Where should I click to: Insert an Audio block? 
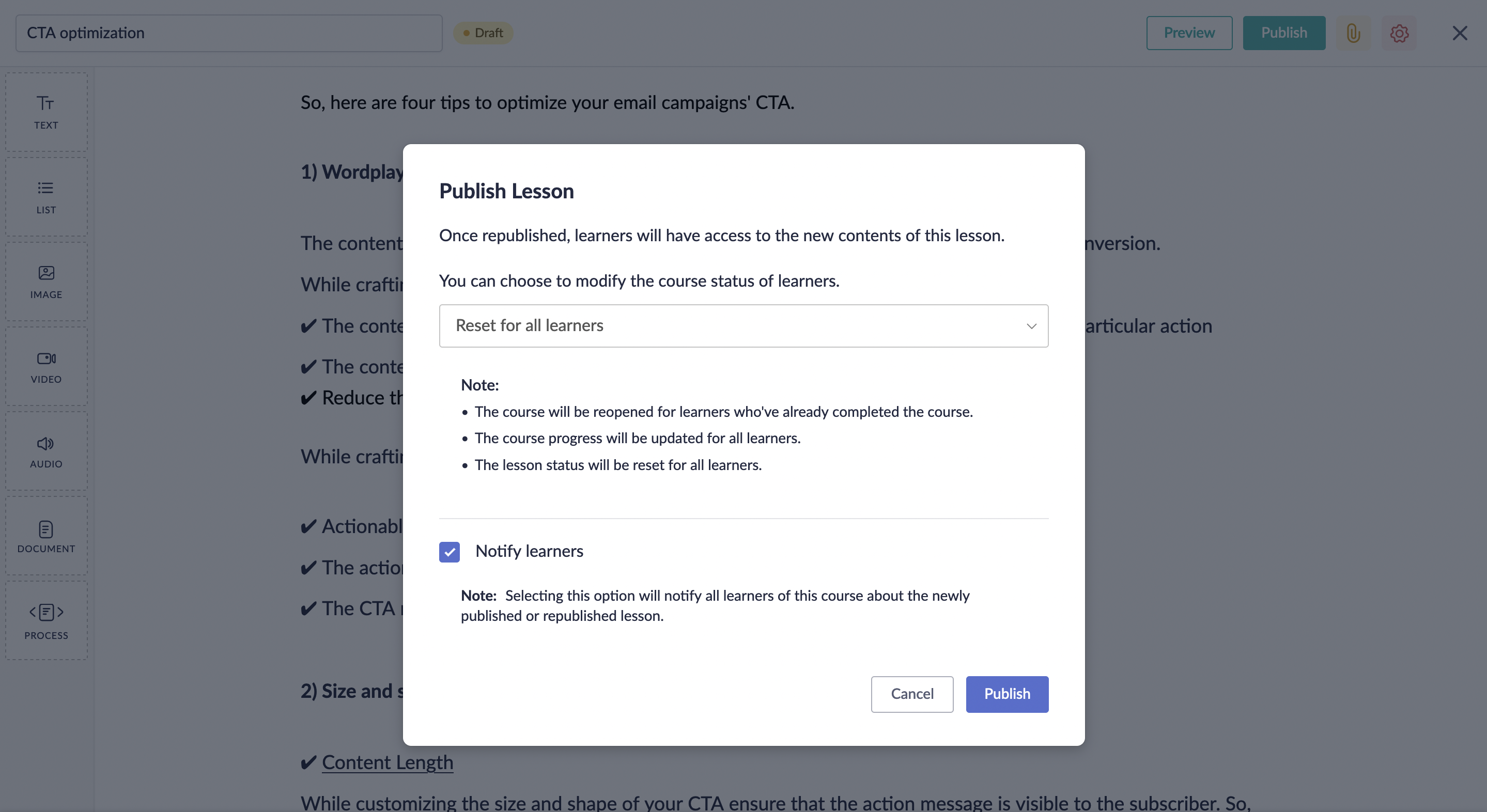click(46, 451)
